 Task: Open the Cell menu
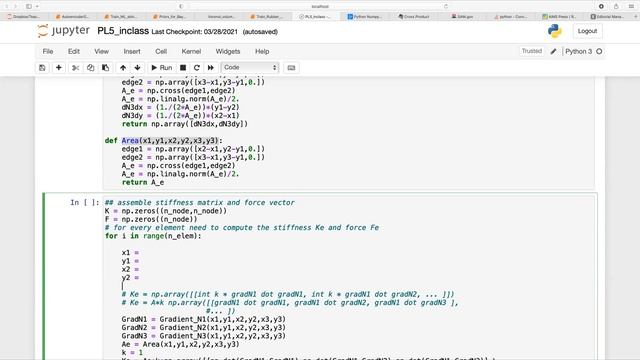coord(161,51)
